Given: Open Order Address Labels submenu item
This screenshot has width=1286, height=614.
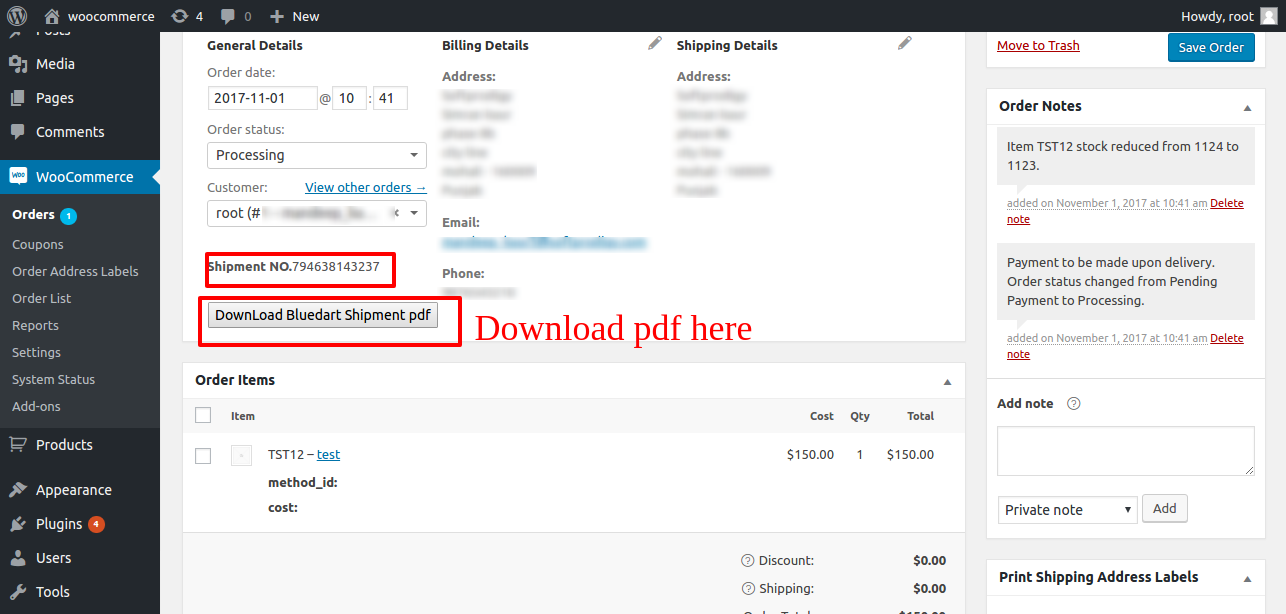Looking at the screenshot, I should pos(75,271).
